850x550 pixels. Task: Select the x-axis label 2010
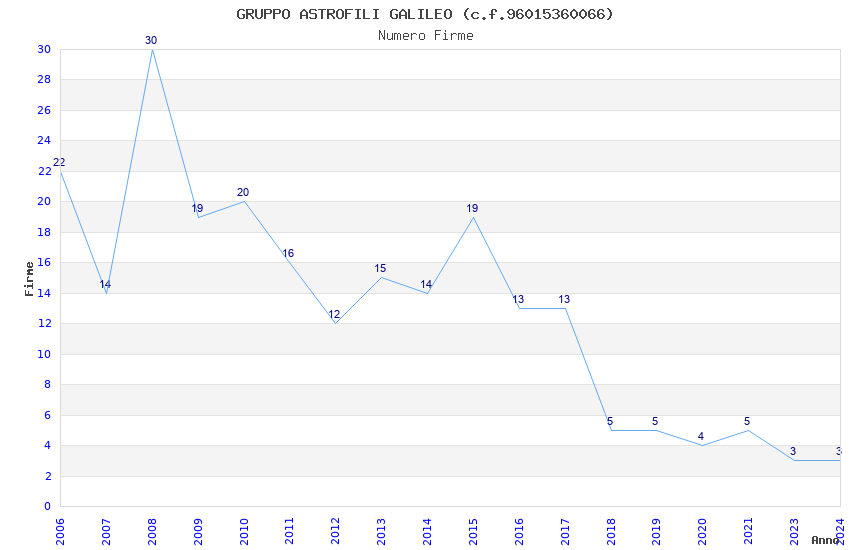[x=243, y=532]
